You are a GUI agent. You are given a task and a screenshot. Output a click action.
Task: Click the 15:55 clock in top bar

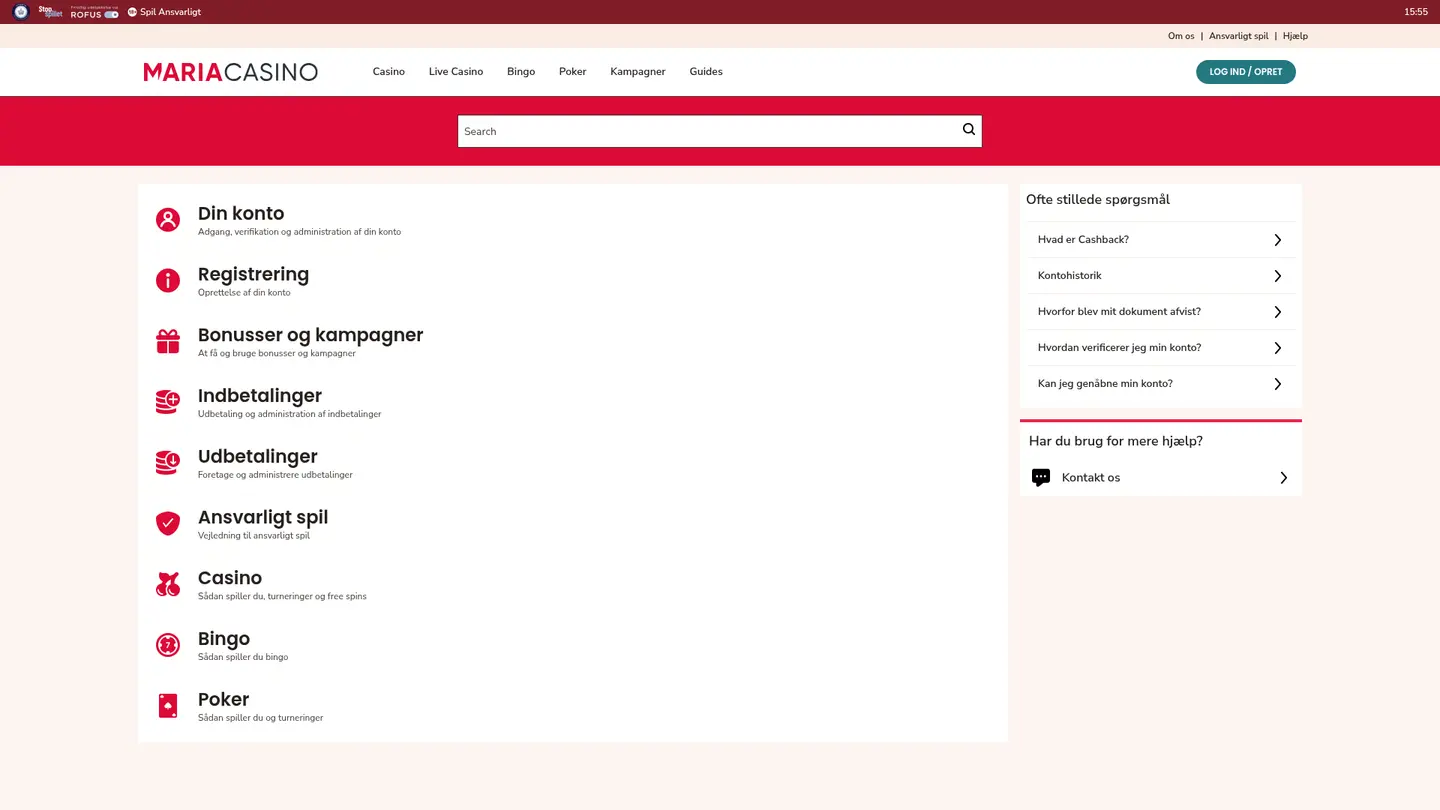pyautogui.click(x=1416, y=12)
